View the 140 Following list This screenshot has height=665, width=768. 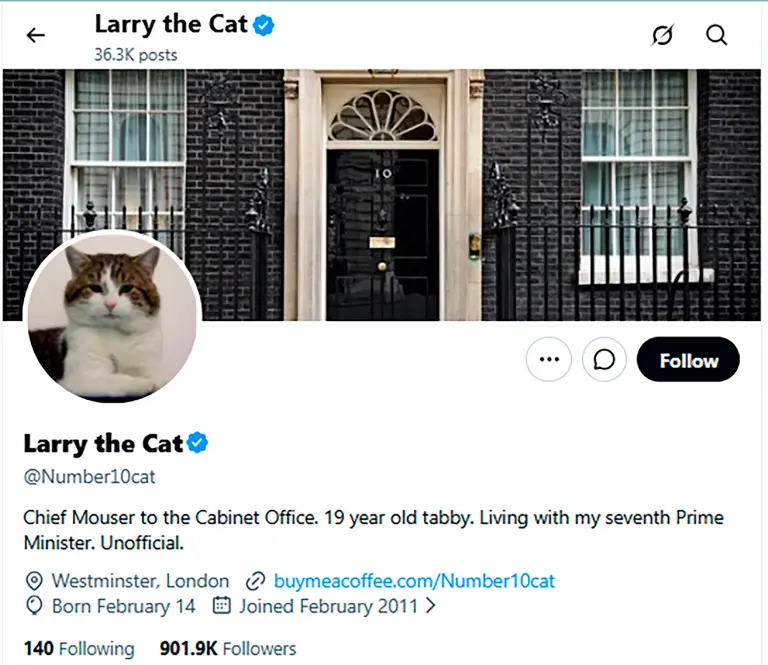(79, 648)
